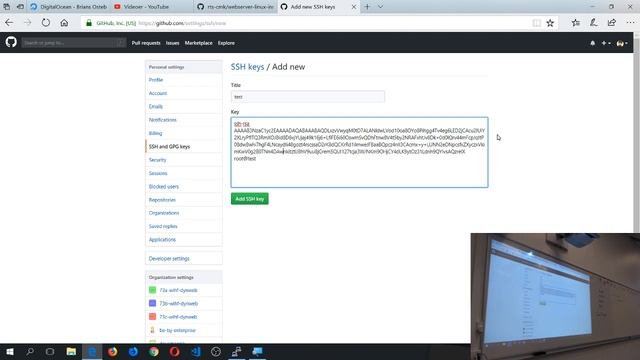This screenshot has height=360, width=640.
Task: Close the Add new SSH keys tab
Action: coord(354,7)
